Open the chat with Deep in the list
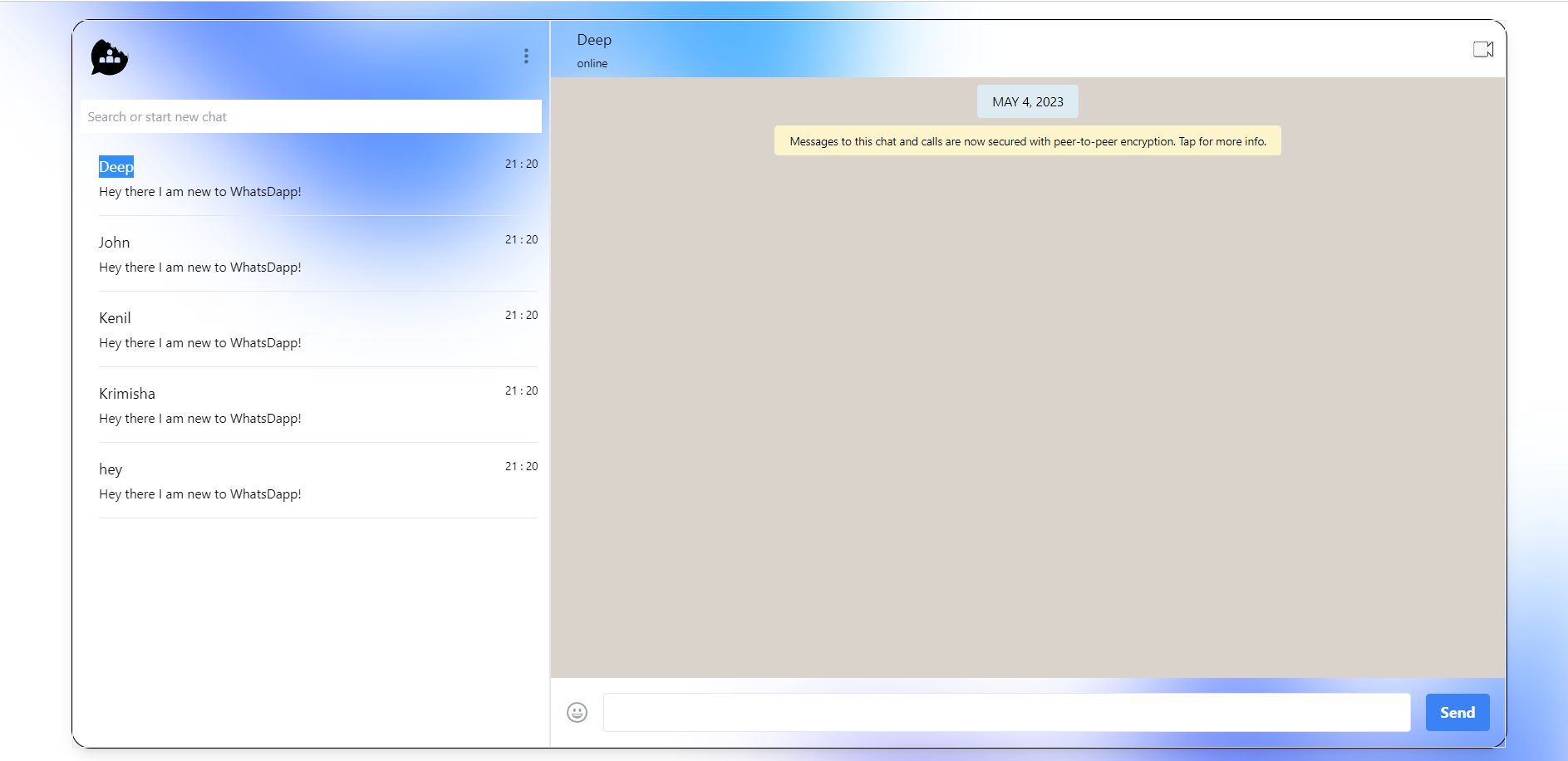This screenshot has width=1568, height=761. (x=318, y=178)
